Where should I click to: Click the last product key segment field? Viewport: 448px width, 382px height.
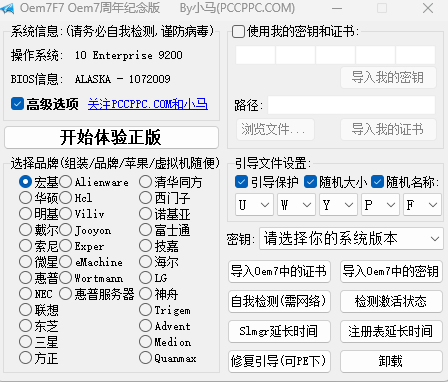coord(415,55)
